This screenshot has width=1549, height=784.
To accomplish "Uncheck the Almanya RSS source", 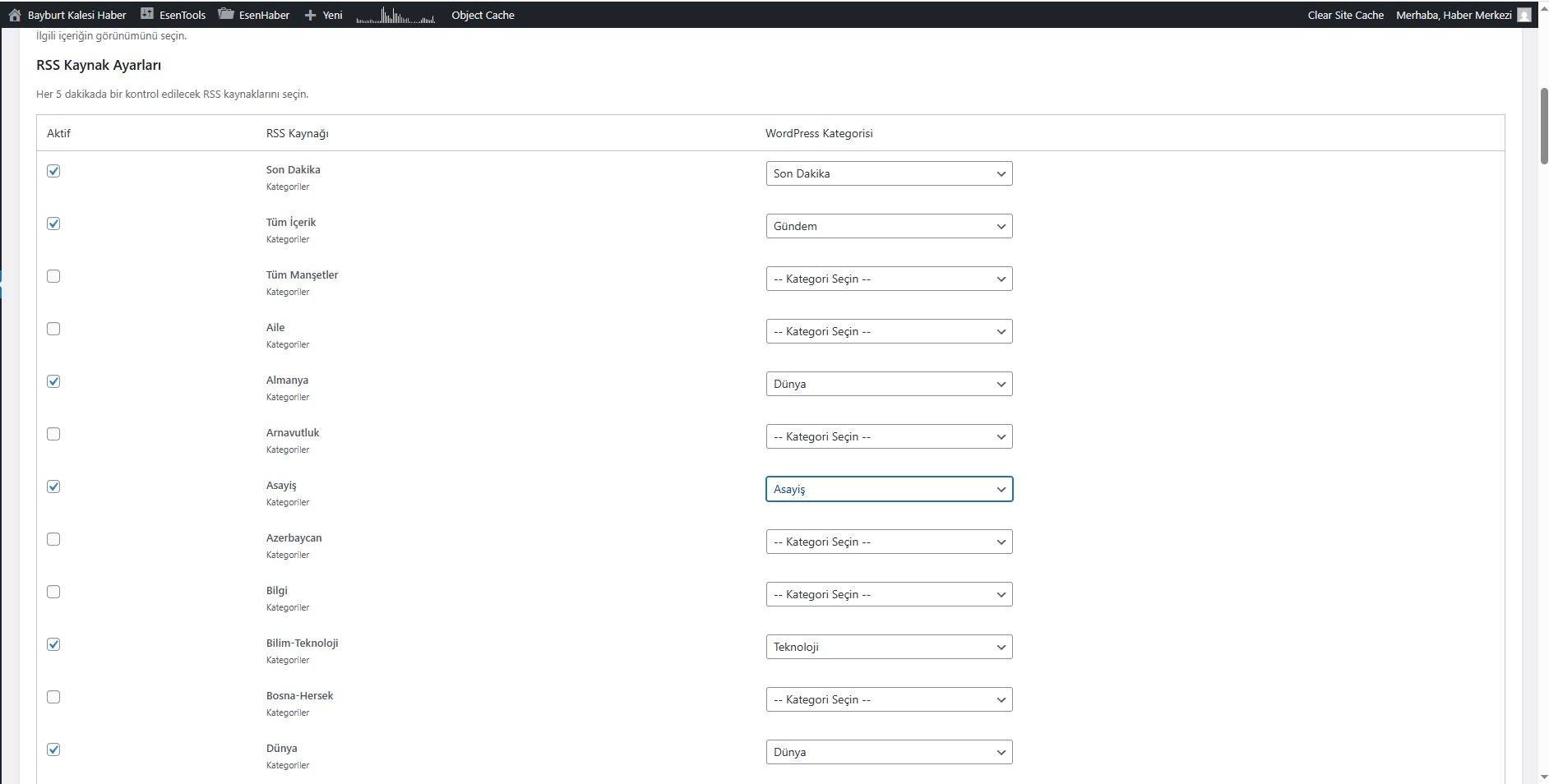I will pos(53,381).
